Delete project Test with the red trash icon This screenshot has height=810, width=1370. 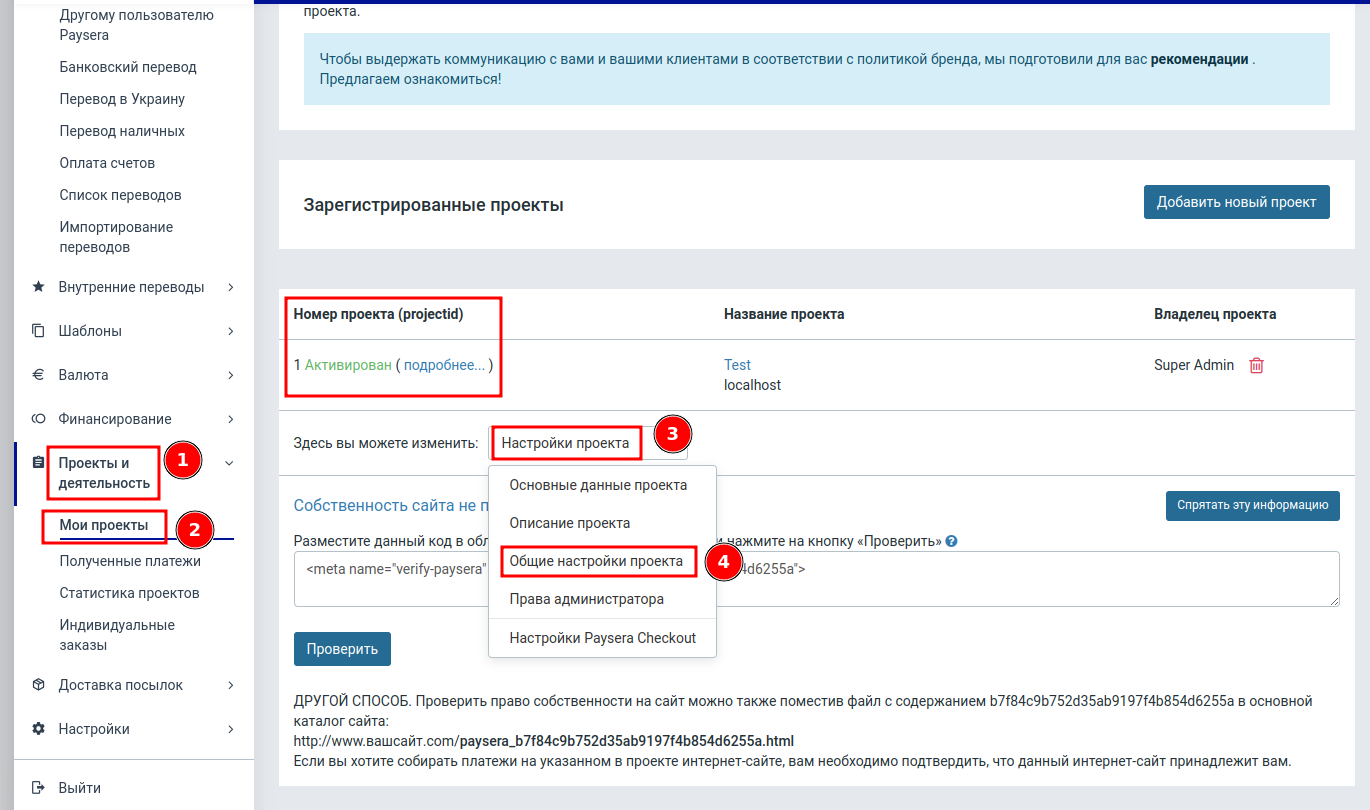[1257, 366]
